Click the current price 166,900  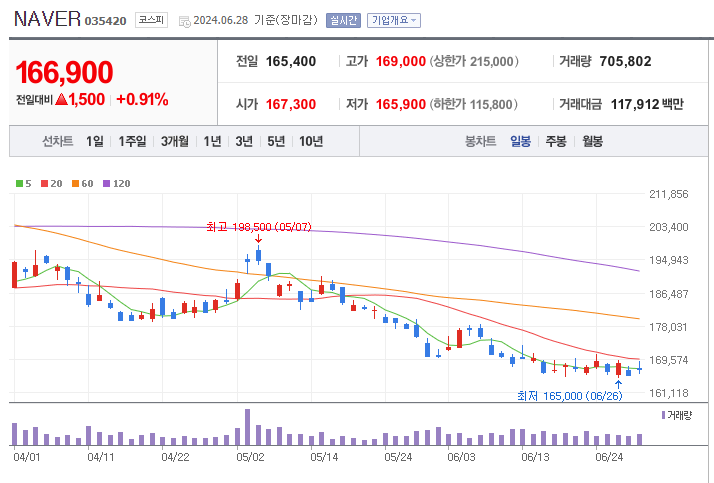(64, 72)
